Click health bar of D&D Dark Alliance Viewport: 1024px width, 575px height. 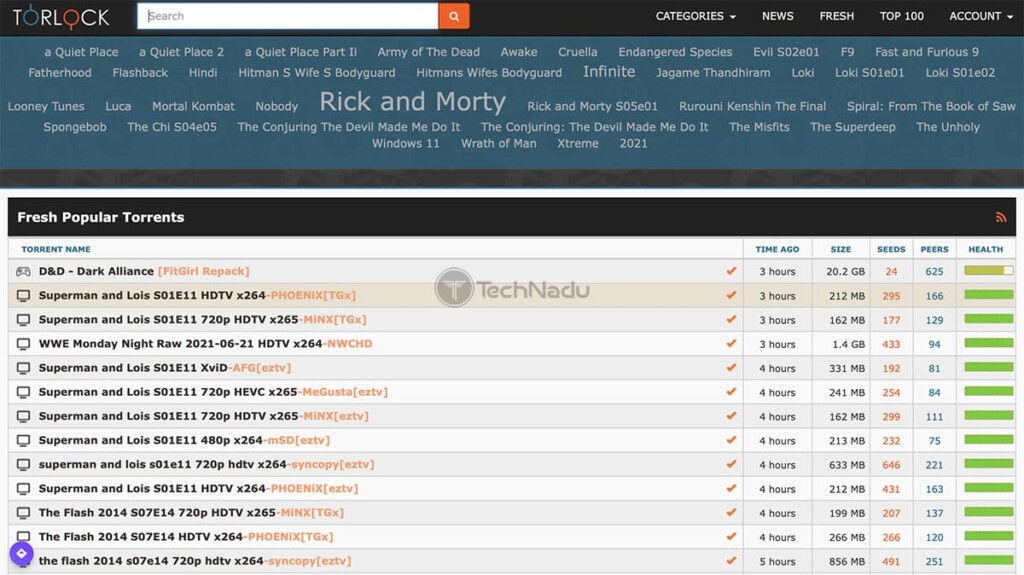(988, 271)
